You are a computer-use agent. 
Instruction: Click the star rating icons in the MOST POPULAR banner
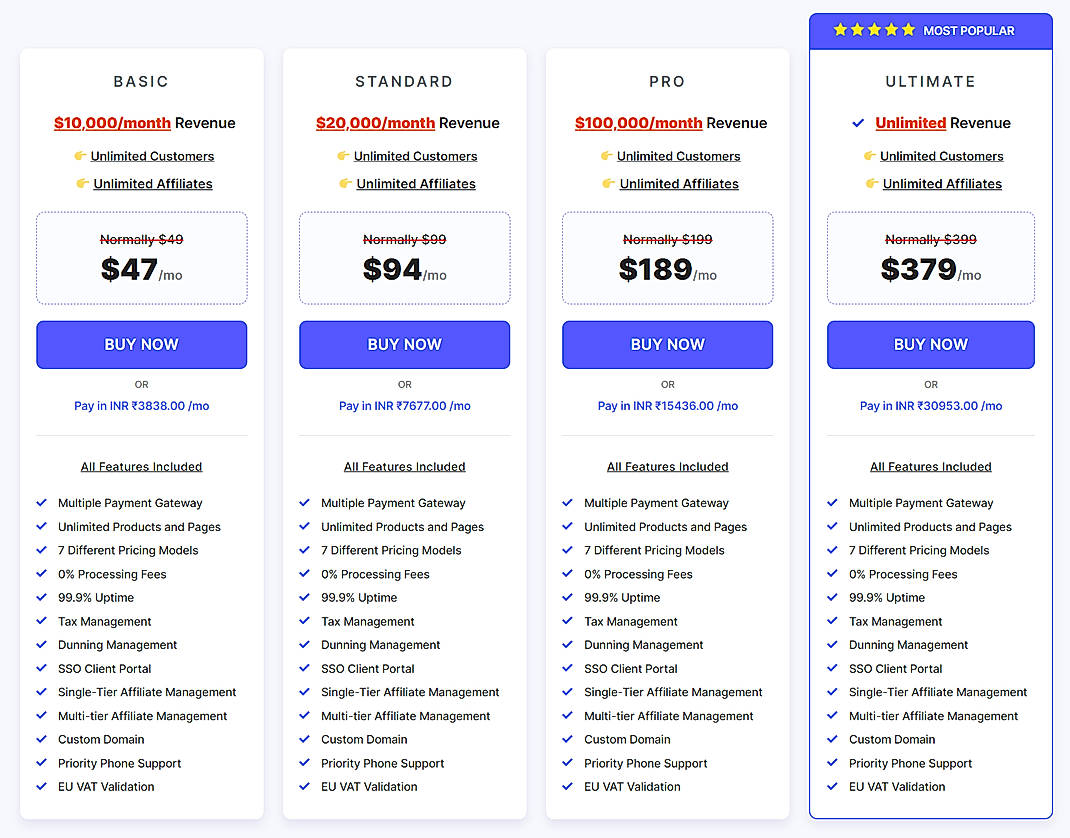coord(873,30)
